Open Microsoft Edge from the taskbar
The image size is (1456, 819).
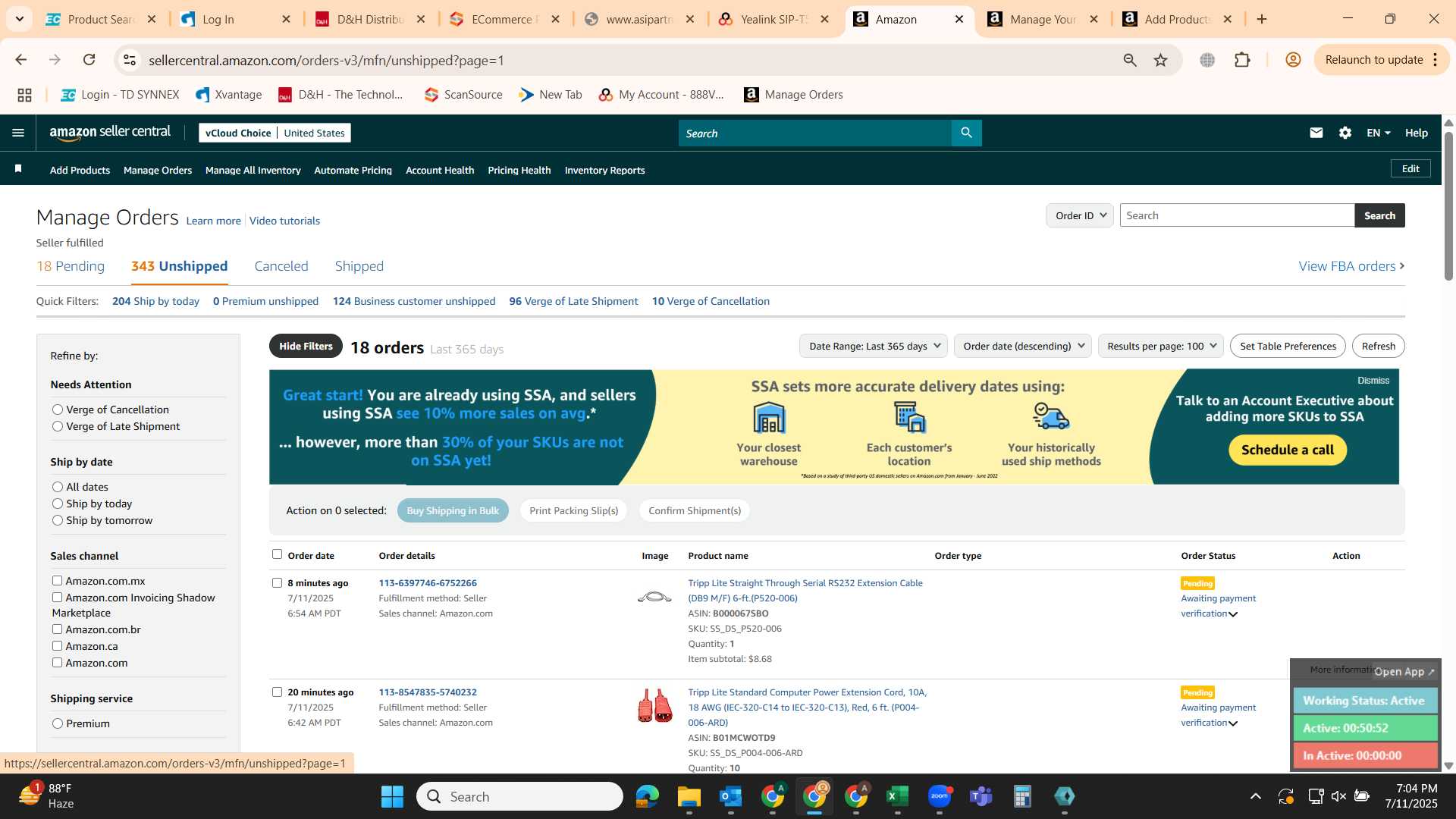pos(647,796)
